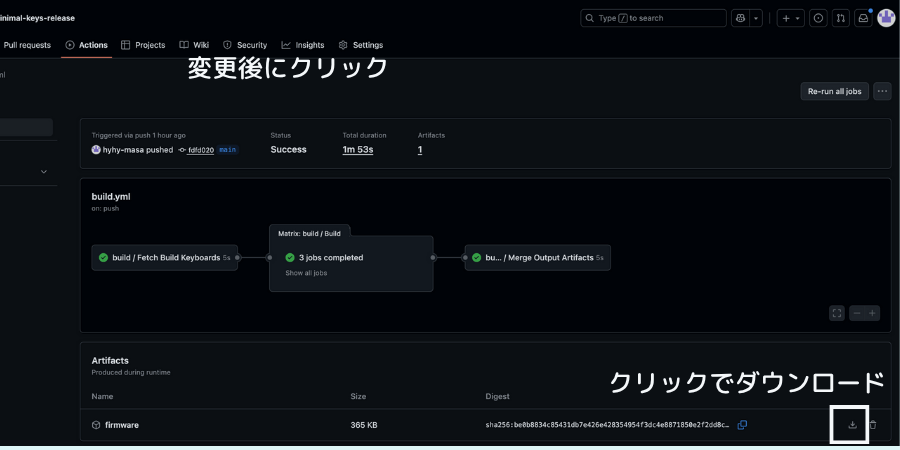Switch to the Security tab
900x450 pixels.
pyautogui.click(x=245, y=45)
